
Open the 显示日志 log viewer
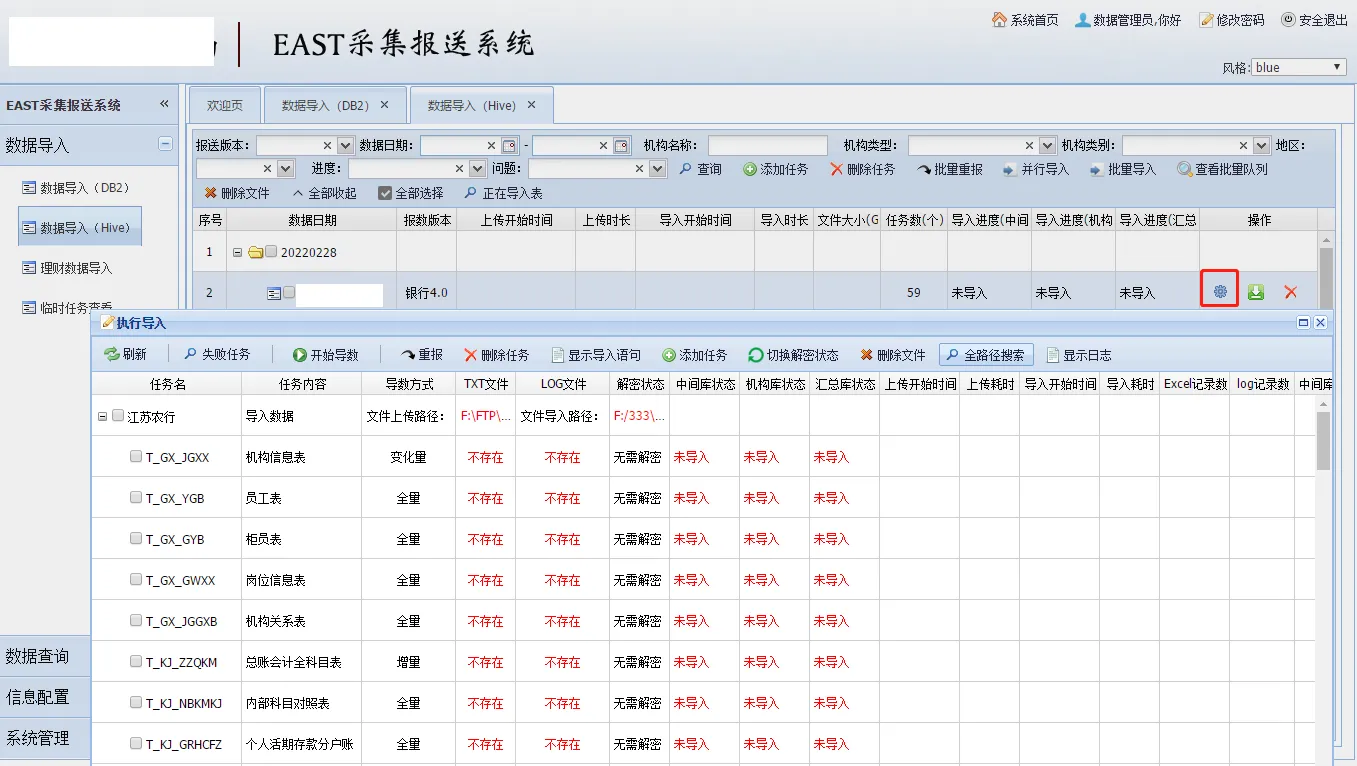coord(1078,355)
